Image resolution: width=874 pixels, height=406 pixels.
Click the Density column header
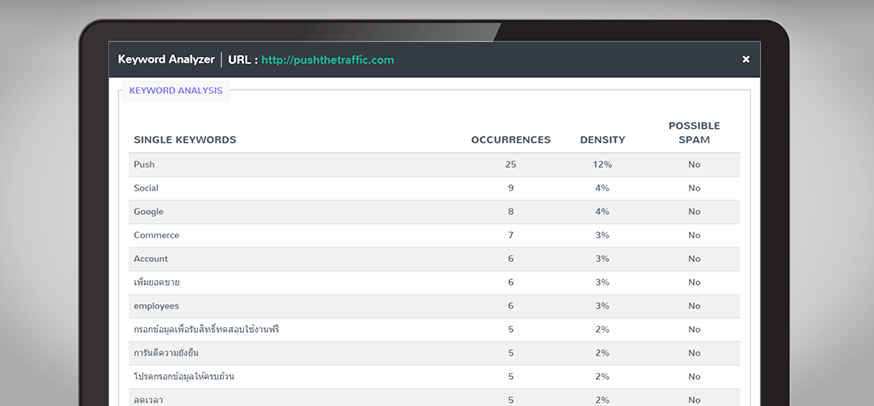click(602, 140)
